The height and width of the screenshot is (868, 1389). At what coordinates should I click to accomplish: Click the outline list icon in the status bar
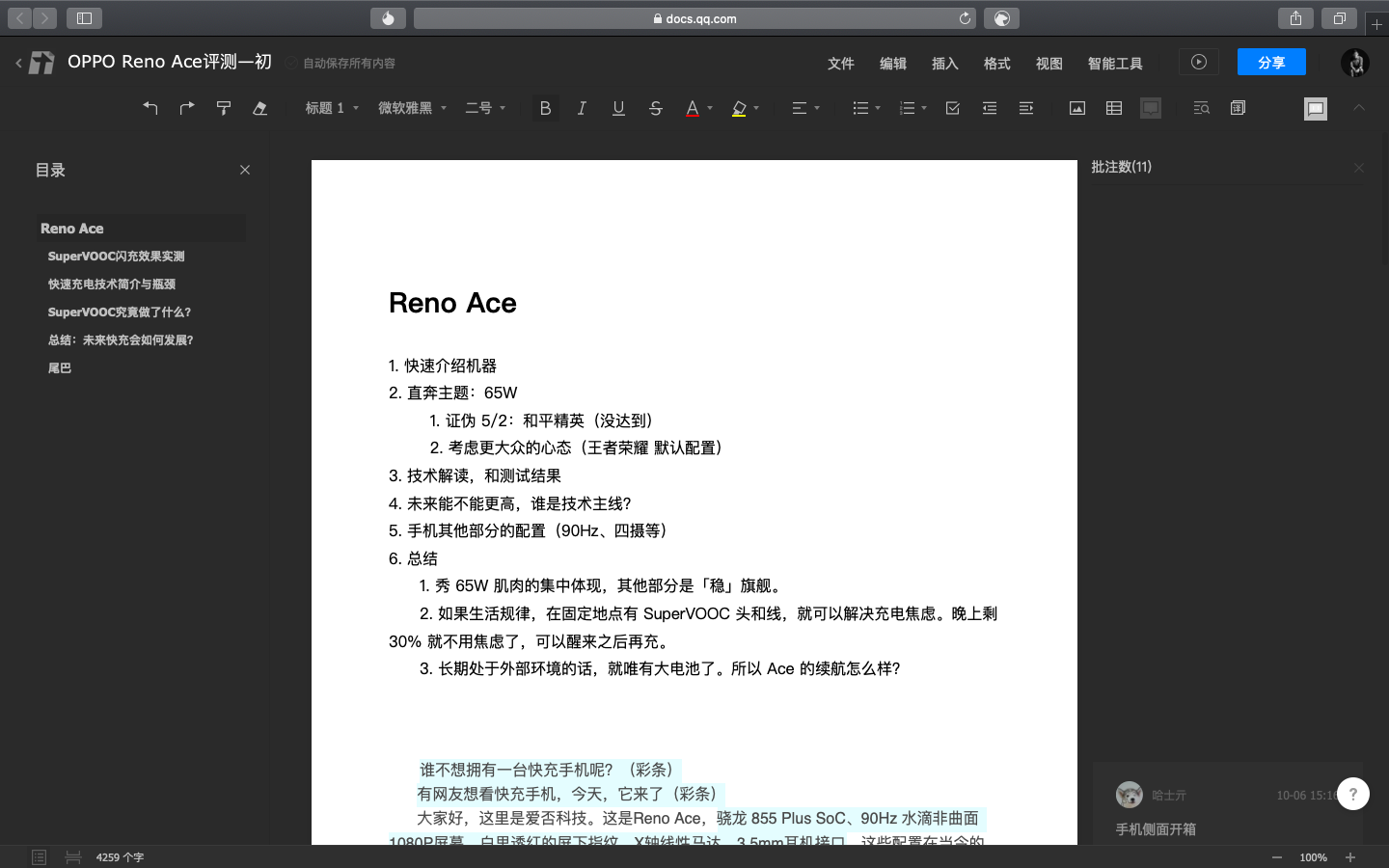[x=39, y=857]
